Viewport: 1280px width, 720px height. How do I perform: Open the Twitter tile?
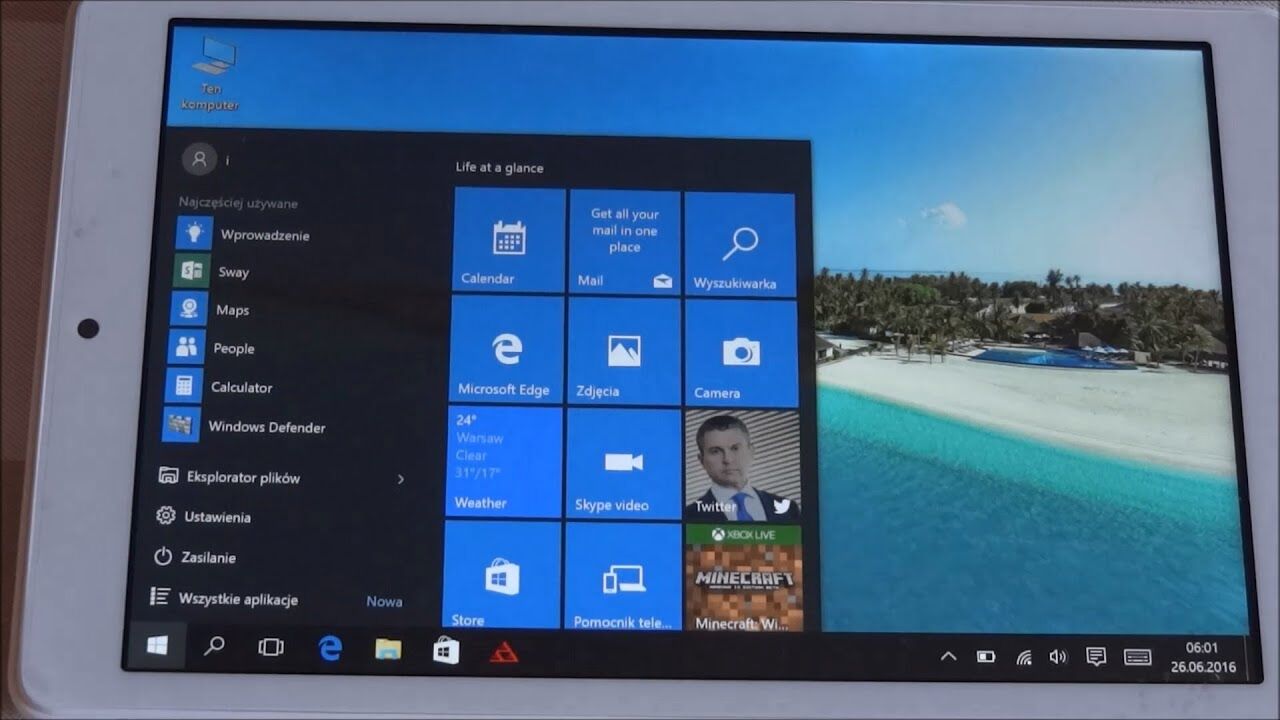tap(742, 465)
